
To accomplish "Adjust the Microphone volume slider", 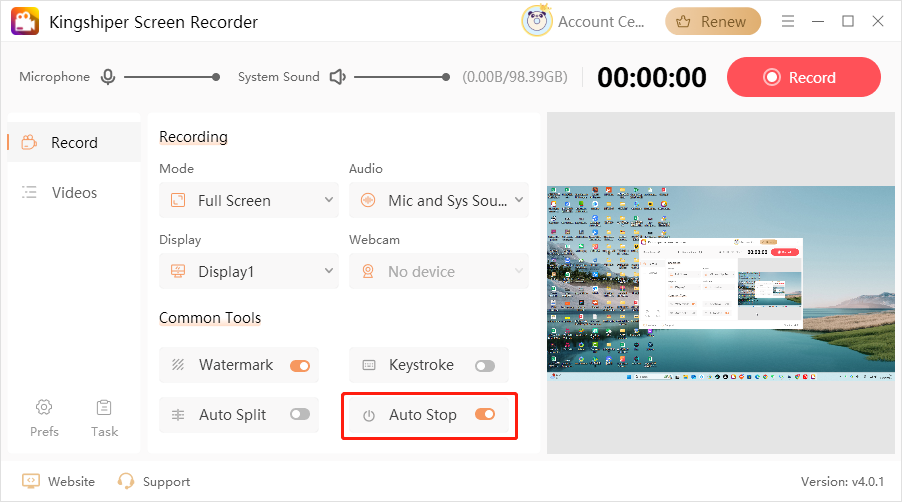I will pyautogui.click(x=171, y=76).
